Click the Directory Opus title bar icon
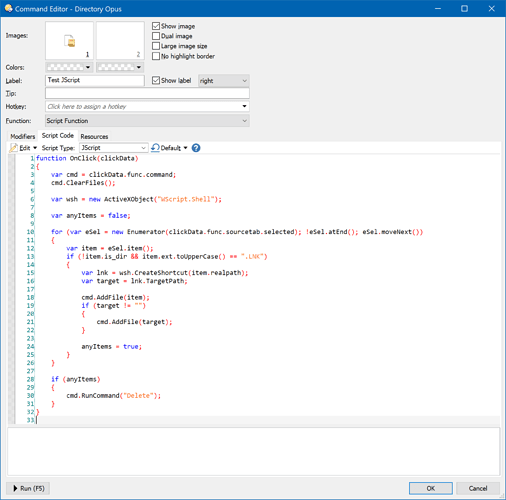Image resolution: width=506 pixels, height=500 pixels. (8, 8)
